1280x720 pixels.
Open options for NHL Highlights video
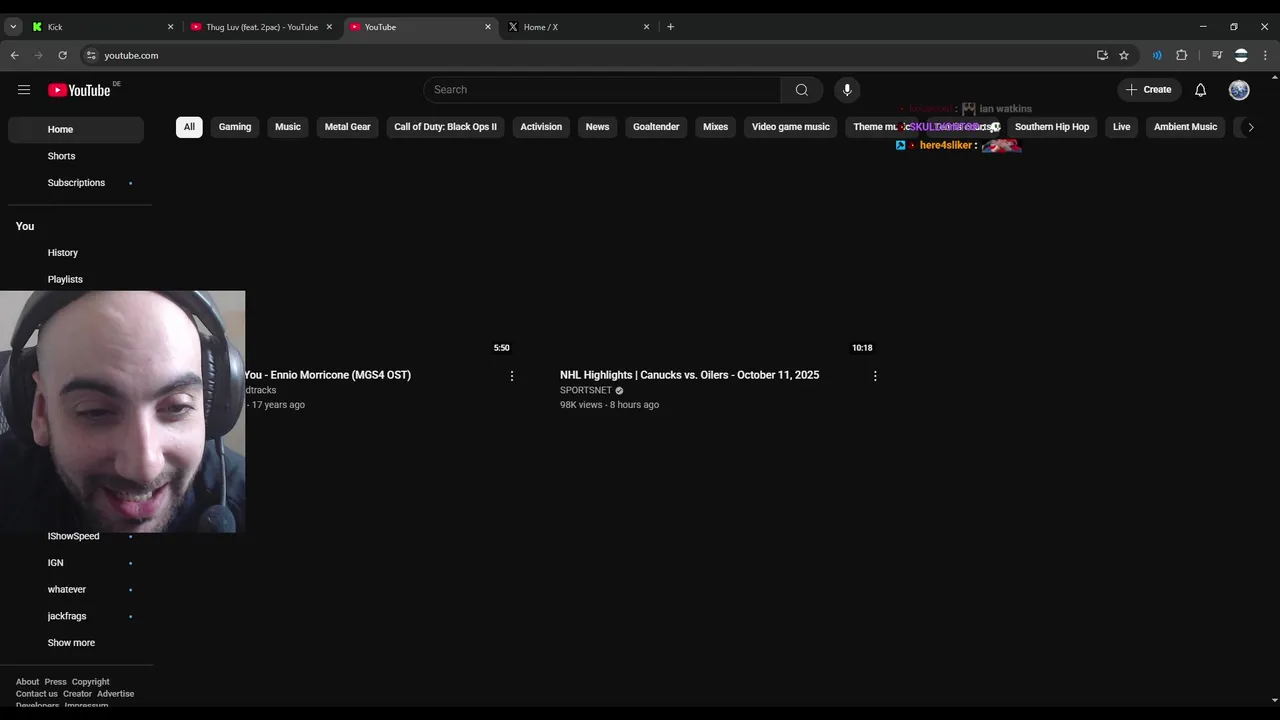(875, 376)
